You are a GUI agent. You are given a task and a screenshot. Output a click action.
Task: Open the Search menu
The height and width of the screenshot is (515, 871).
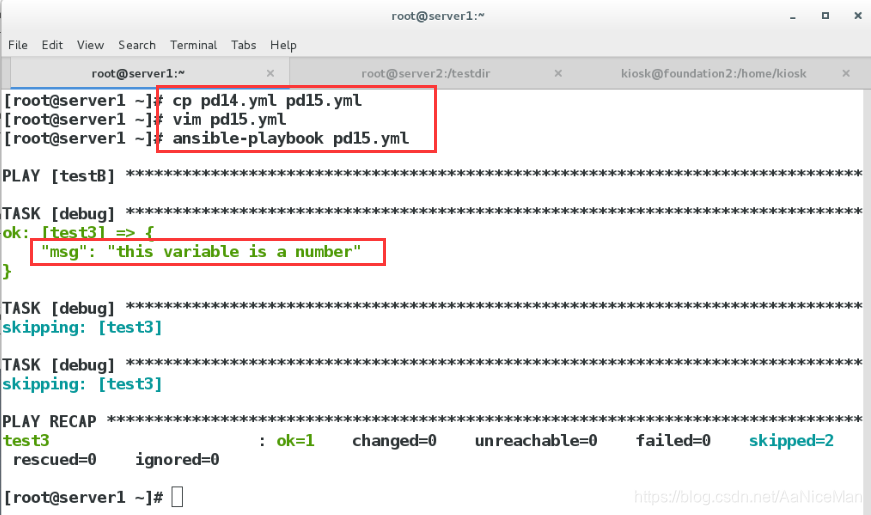click(x=137, y=45)
